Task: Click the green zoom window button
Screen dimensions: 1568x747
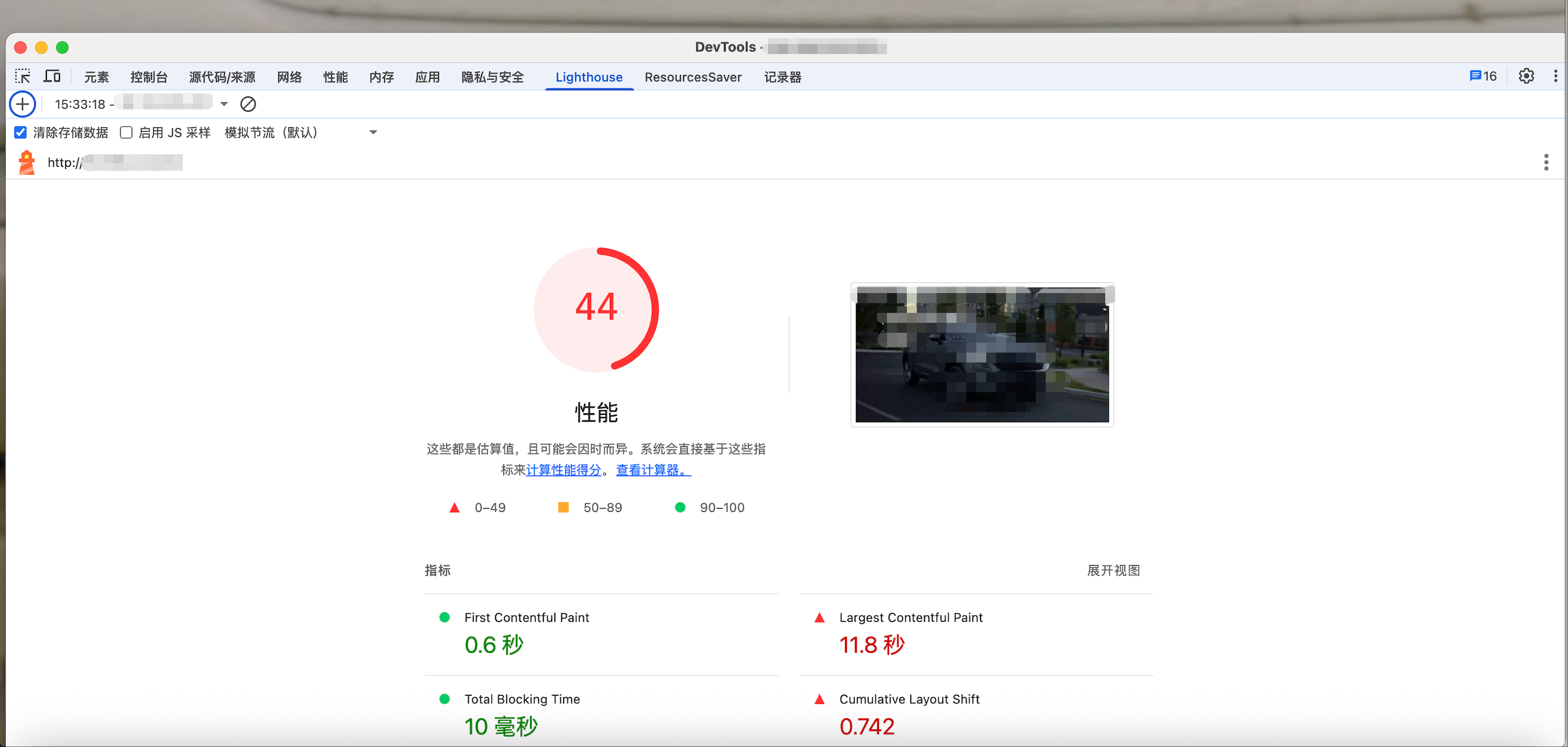Action: click(62, 47)
